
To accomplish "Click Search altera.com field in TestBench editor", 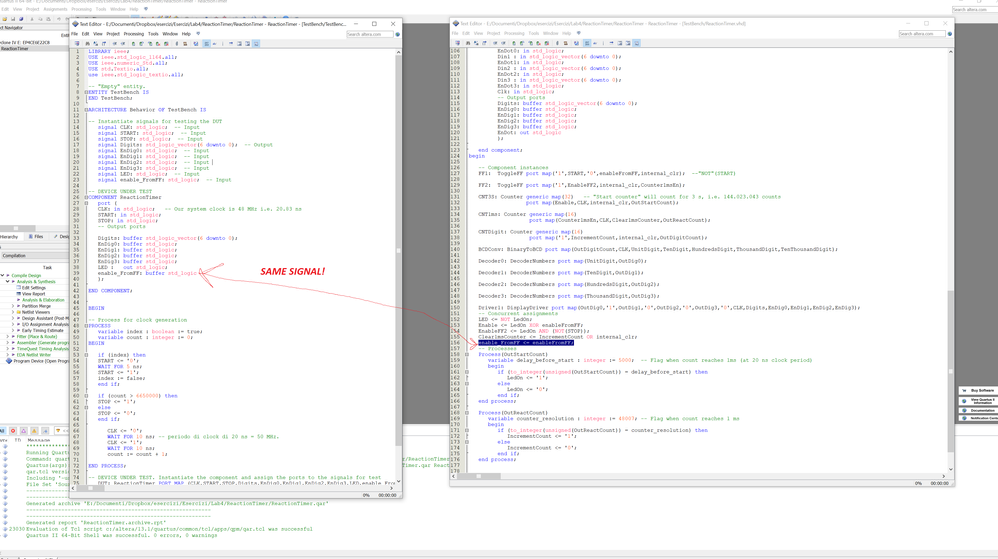I will point(368,34).
